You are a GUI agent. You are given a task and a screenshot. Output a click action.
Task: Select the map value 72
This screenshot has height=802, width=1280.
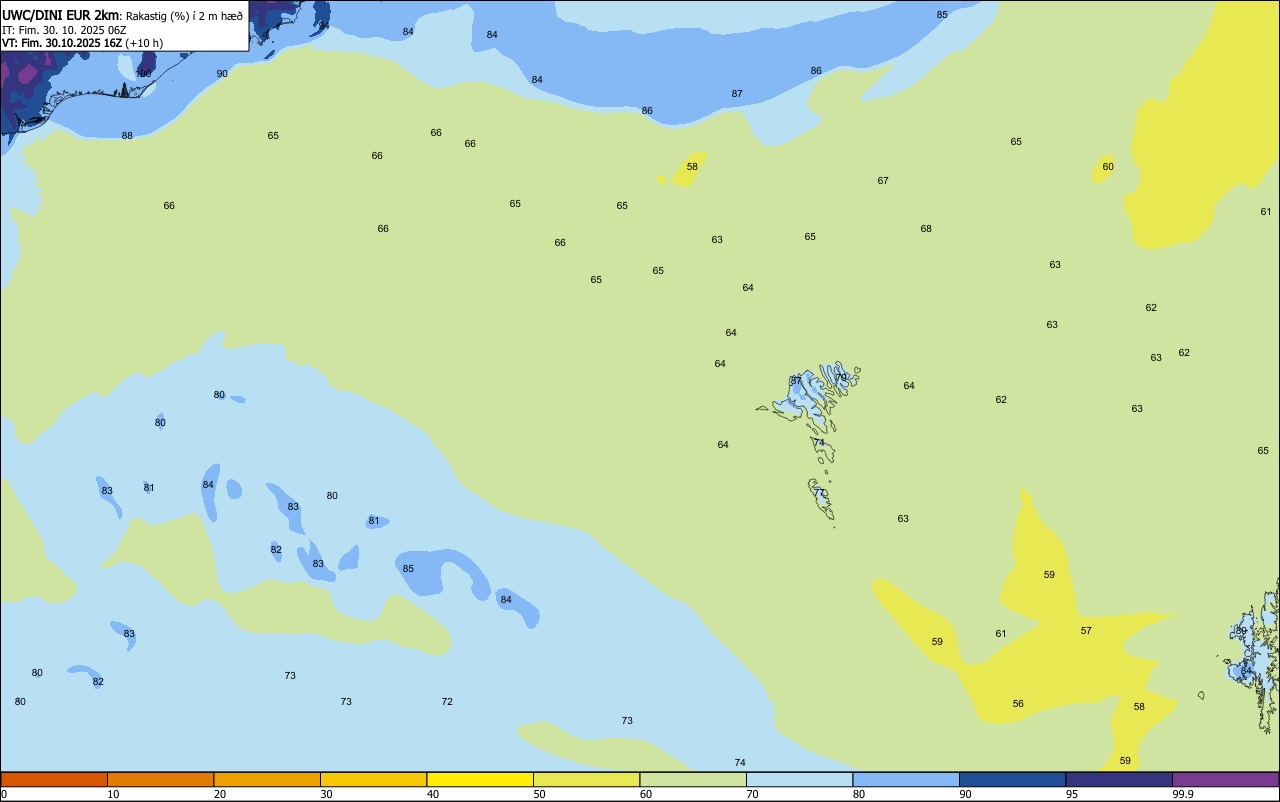447,702
